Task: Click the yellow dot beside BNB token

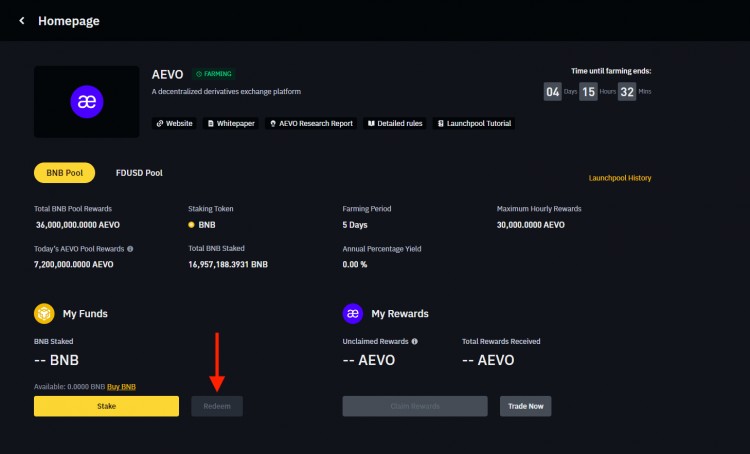Action: point(191,225)
